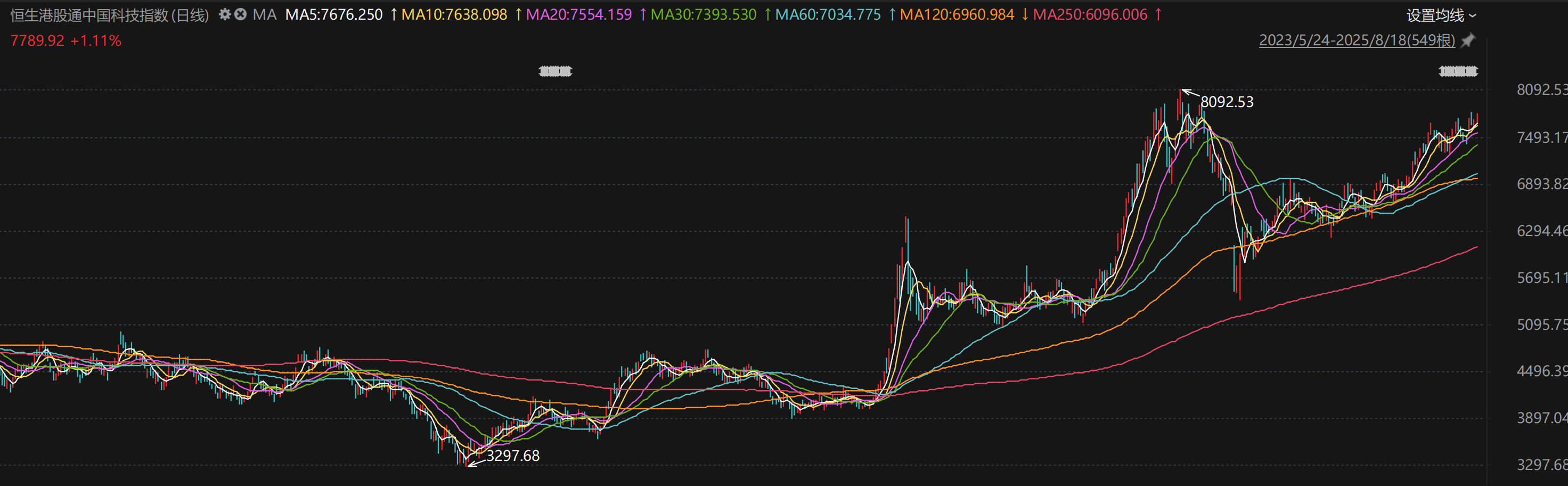Select the MA60:7034.775 value
The image size is (1568, 486).
(828, 14)
